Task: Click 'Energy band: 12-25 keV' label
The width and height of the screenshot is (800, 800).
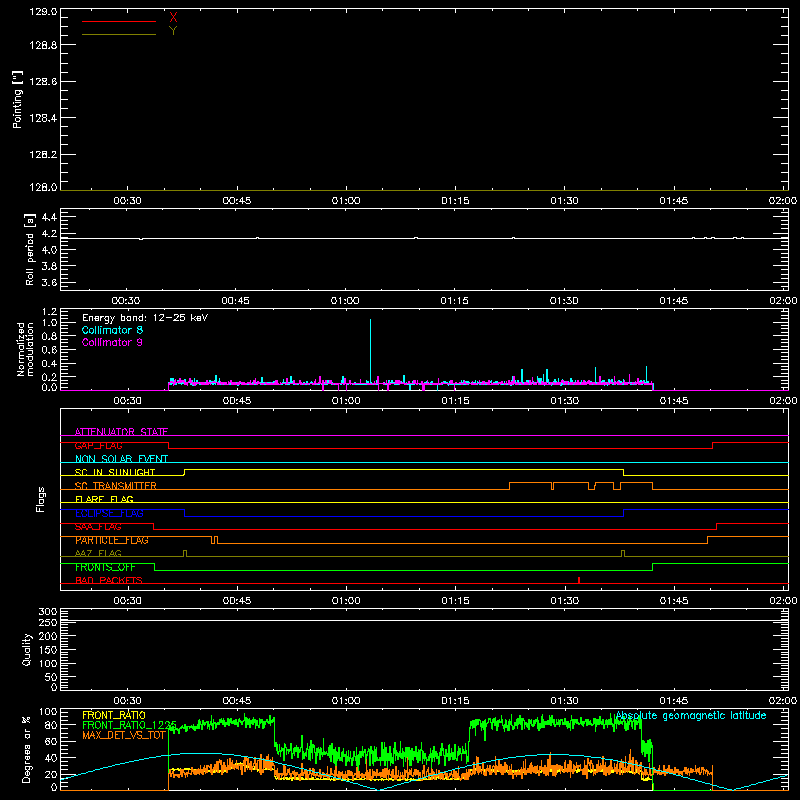Action: 145,318
